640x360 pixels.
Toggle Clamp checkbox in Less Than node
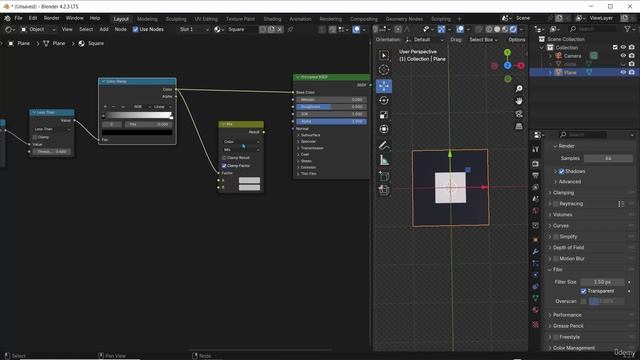[35, 137]
